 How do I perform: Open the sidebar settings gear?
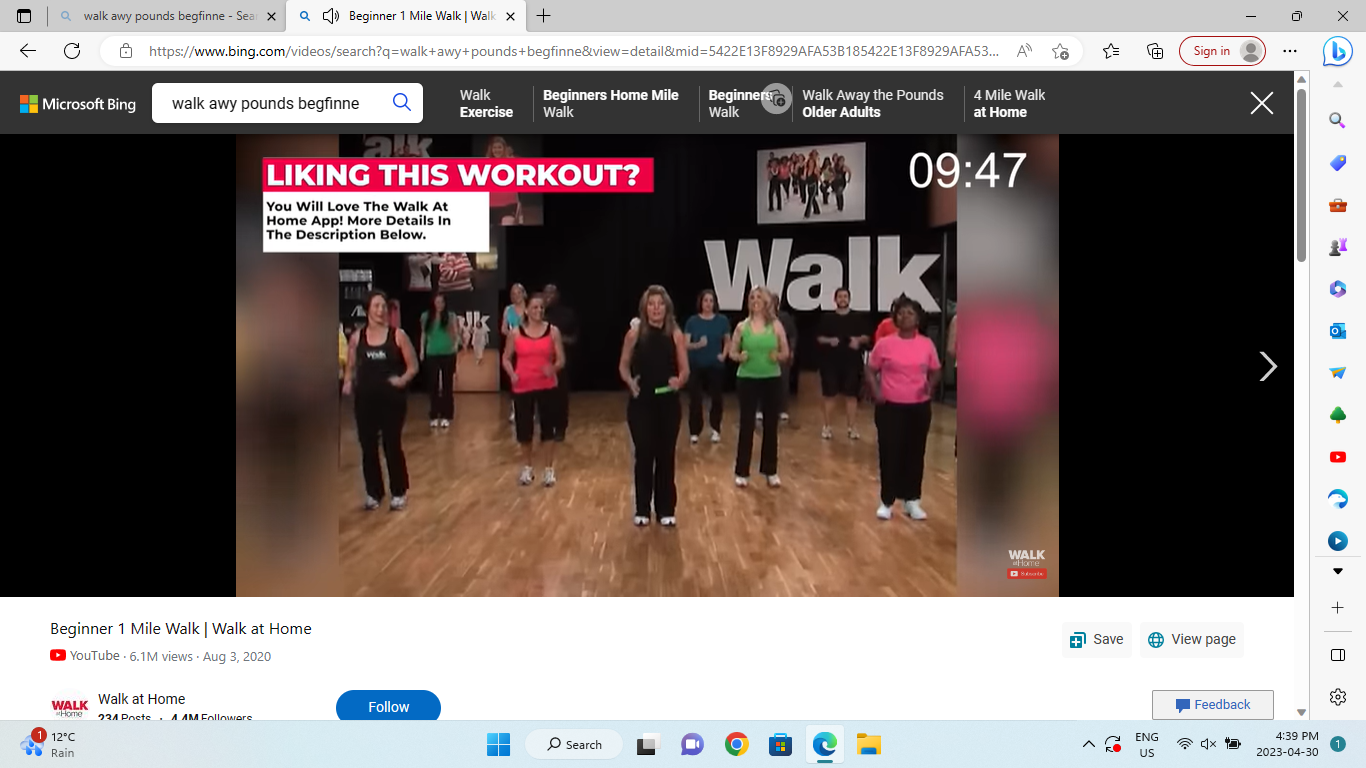(x=1337, y=697)
